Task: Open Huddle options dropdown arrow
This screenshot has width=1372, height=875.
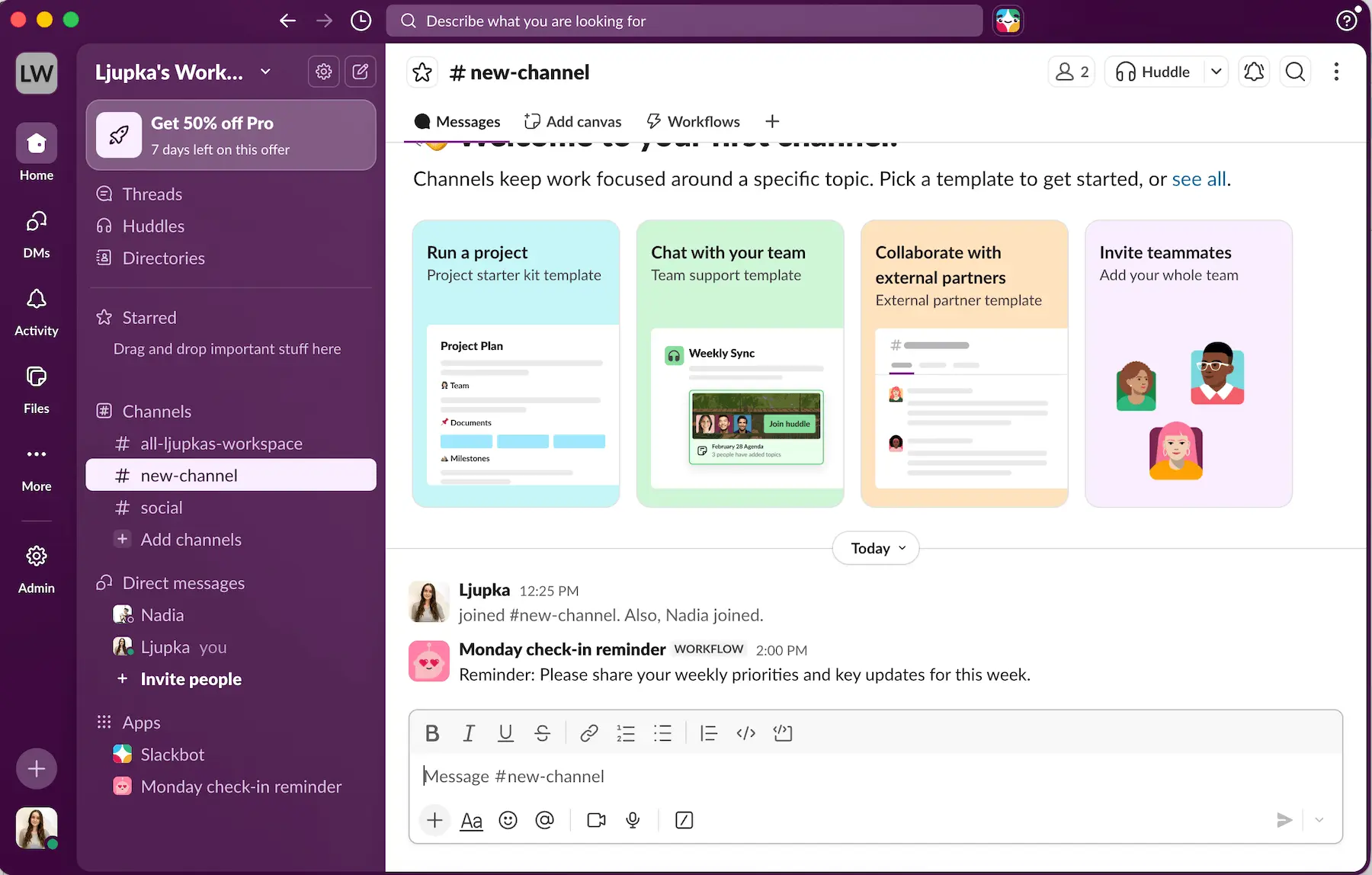Action: (x=1217, y=72)
